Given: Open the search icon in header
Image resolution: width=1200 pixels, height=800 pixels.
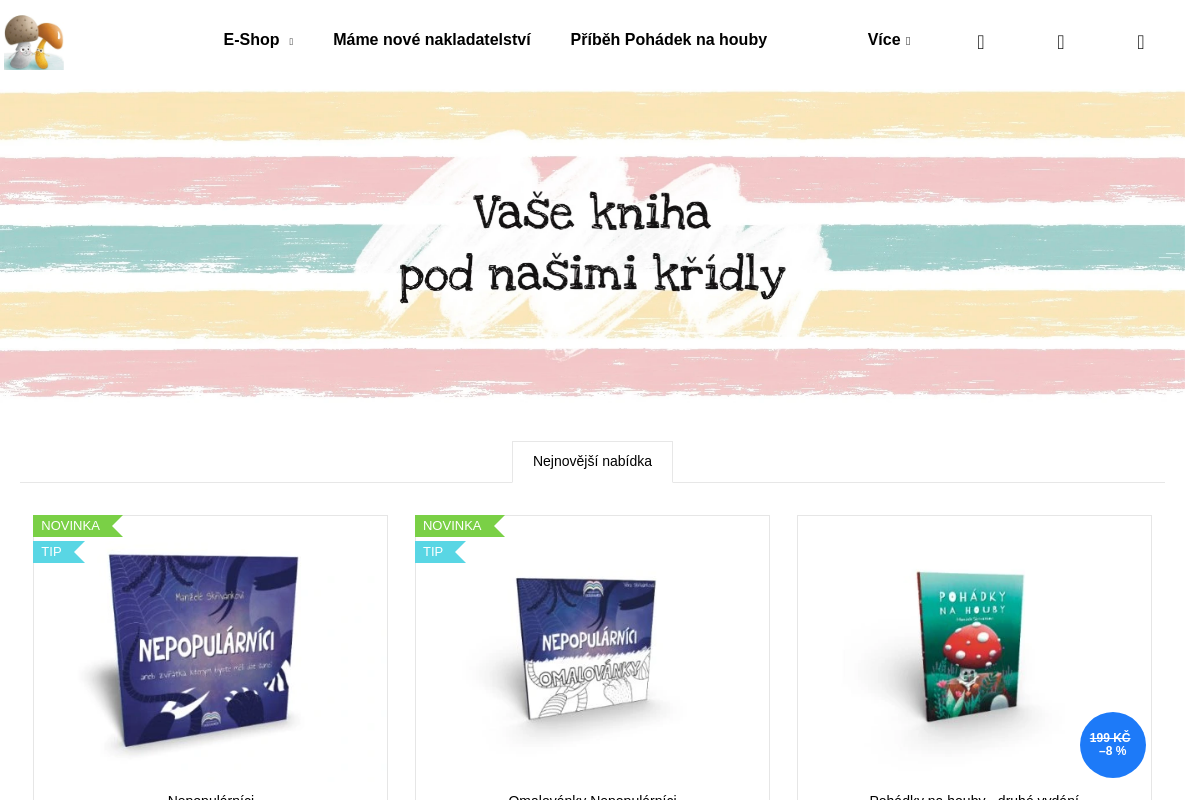Looking at the screenshot, I should click(981, 42).
